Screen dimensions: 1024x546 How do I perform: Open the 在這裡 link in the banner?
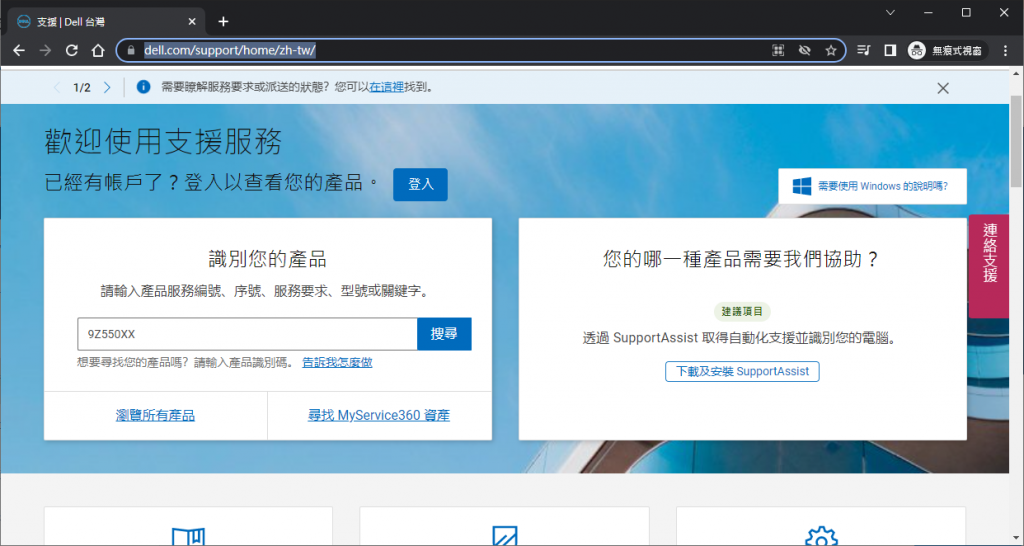coord(387,88)
